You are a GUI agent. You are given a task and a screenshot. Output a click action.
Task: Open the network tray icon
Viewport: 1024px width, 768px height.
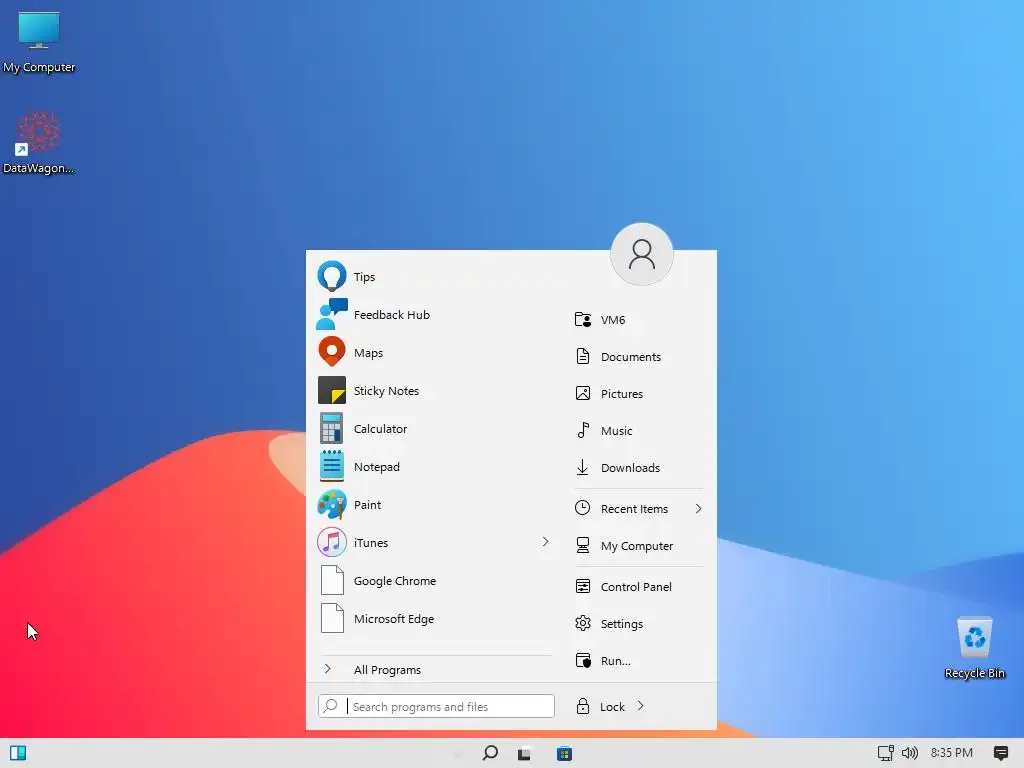point(886,753)
